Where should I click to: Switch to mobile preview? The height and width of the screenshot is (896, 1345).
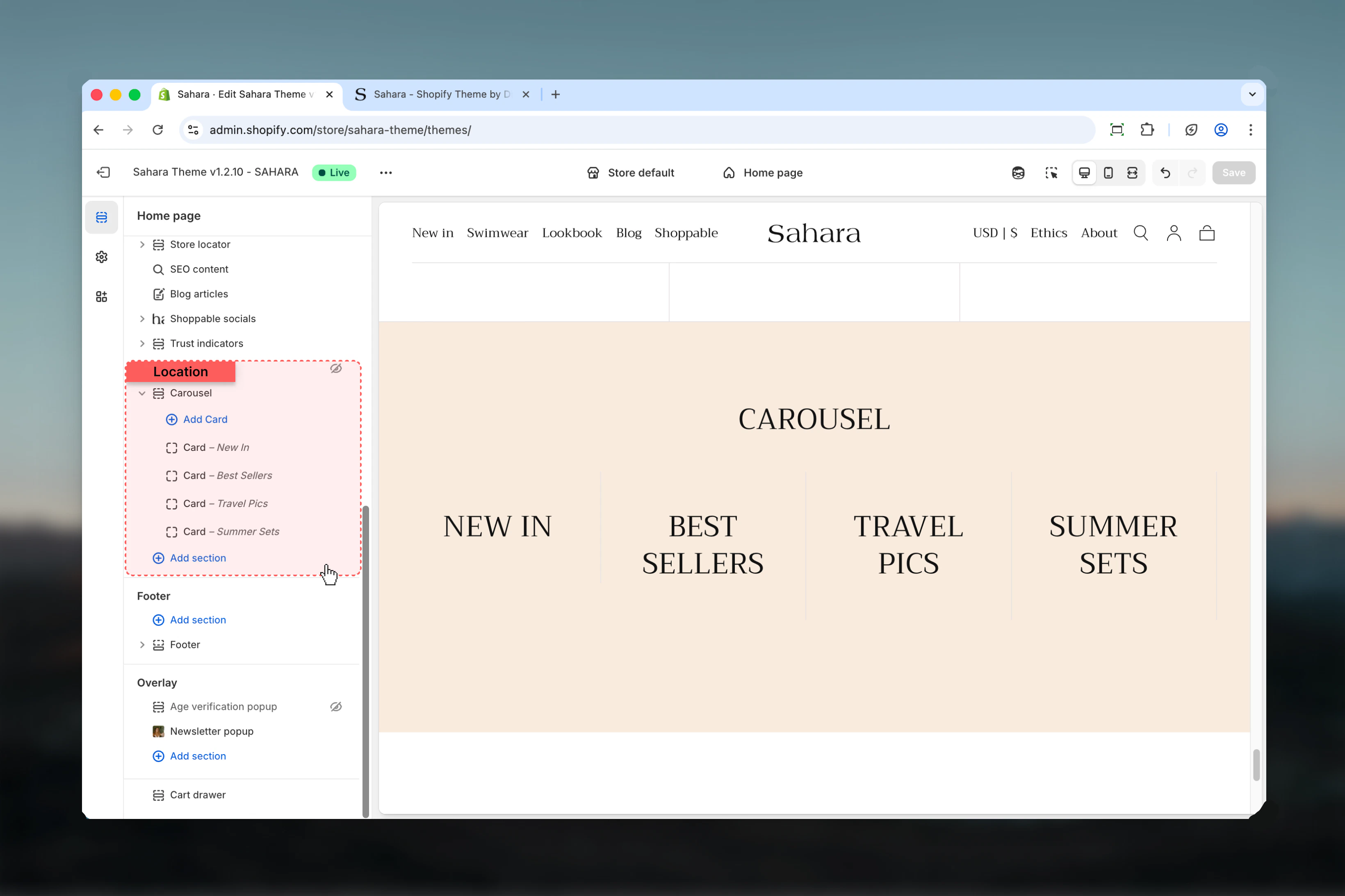click(1108, 173)
